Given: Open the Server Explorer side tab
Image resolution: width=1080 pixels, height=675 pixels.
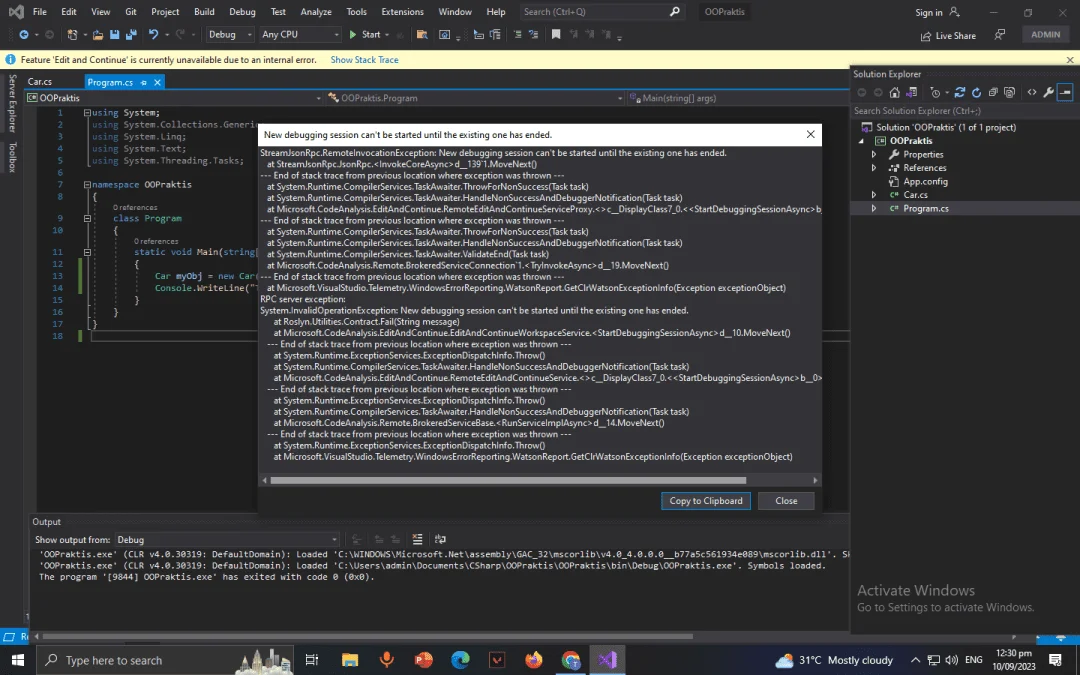Looking at the screenshot, I should tap(12, 103).
